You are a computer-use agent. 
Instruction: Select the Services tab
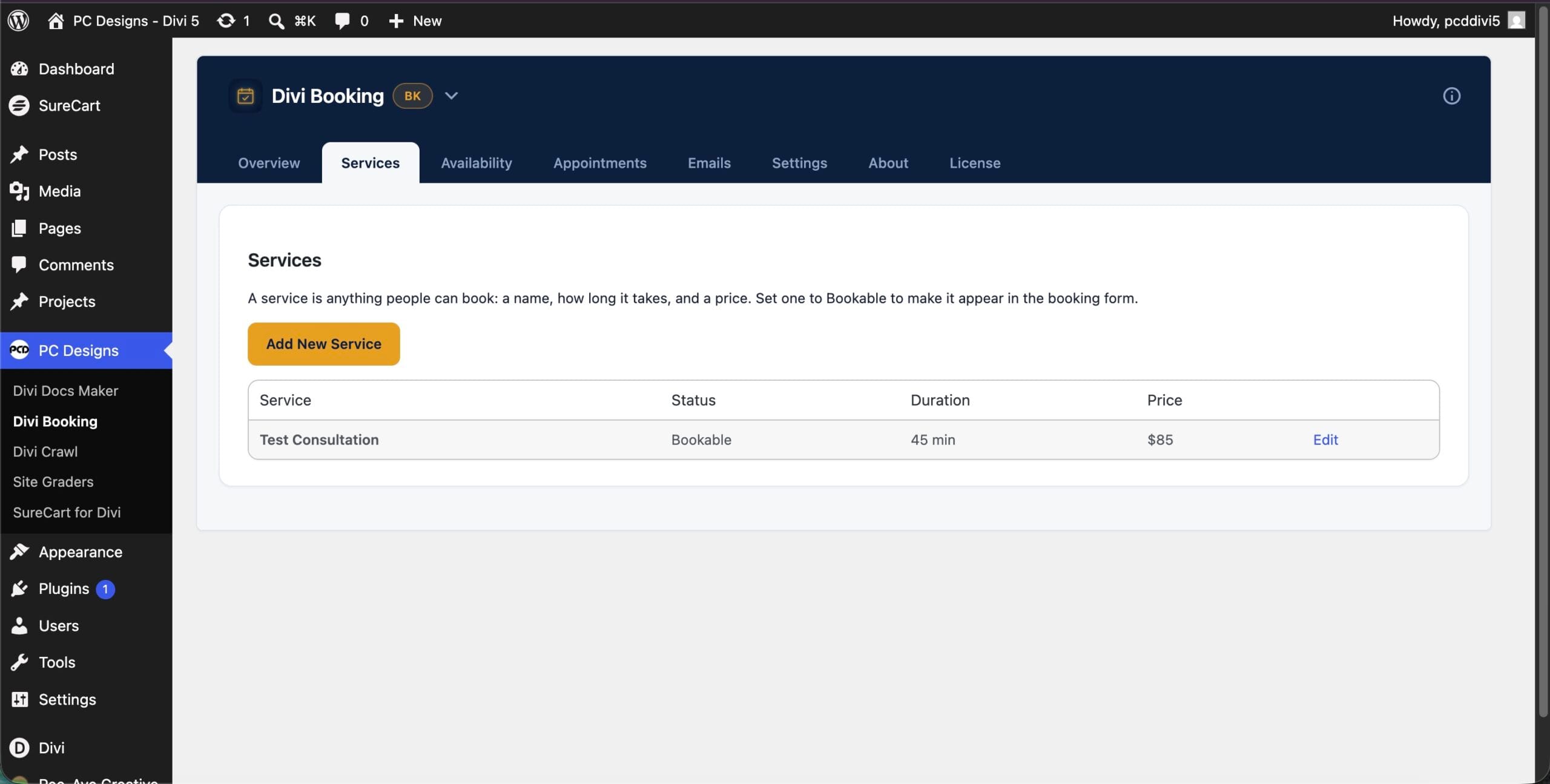click(371, 163)
